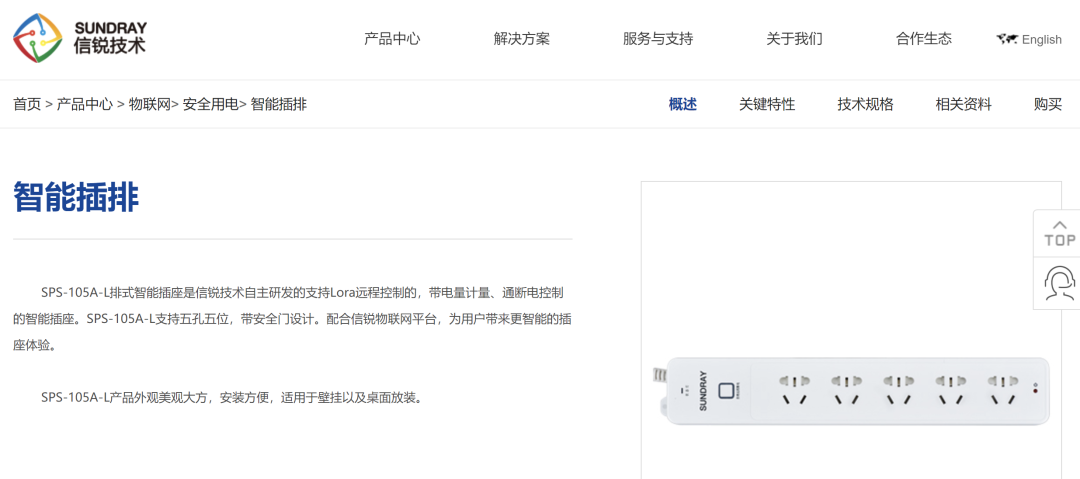This screenshot has width=1080, height=479.
Task: Open the 关于我们 top menu
Action: pyautogui.click(x=794, y=39)
